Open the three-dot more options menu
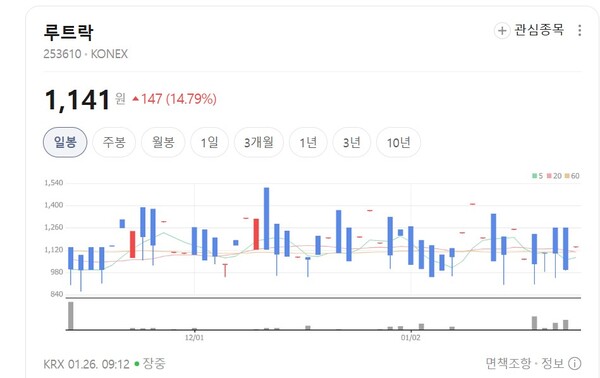The image size is (600, 378). [x=580, y=30]
